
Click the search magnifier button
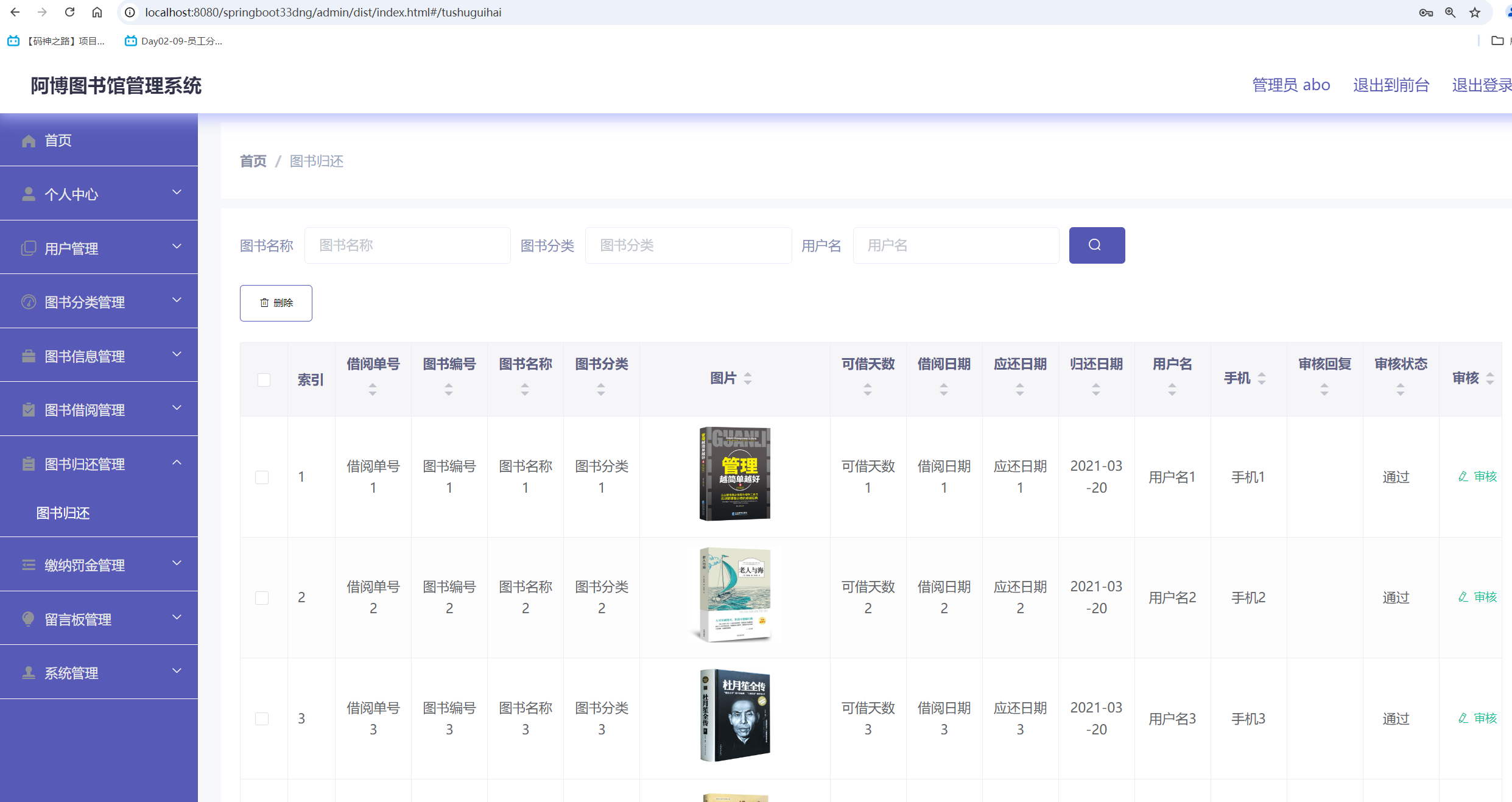pyautogui.click(x=1096, y=245)
